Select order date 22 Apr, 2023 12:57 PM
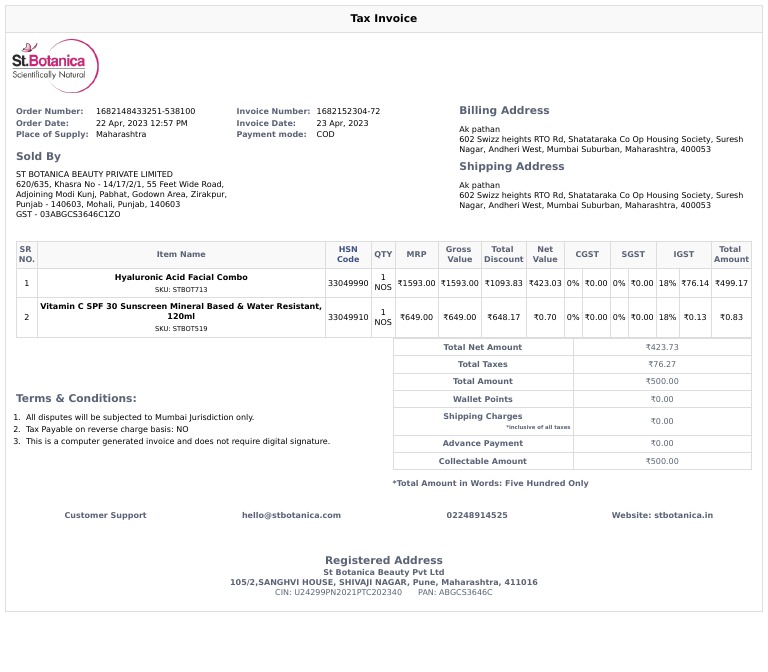Screen dimensions: 768x672 click(x=142, y=123)
